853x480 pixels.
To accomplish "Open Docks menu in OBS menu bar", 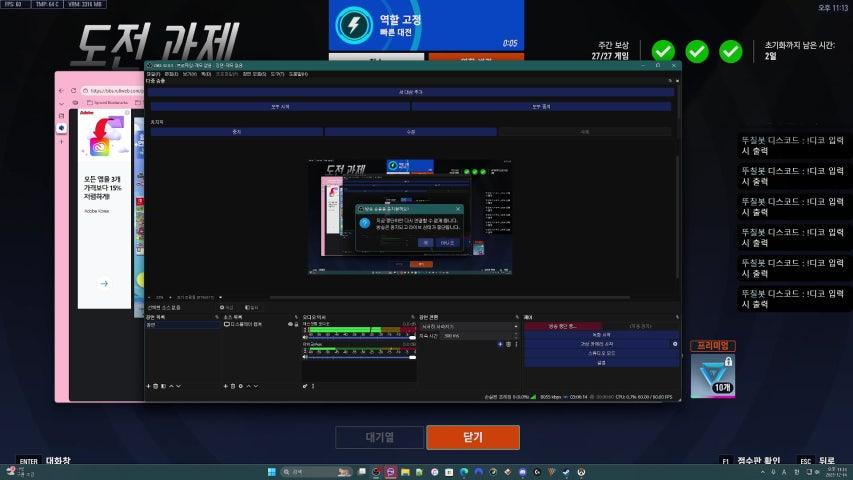I will 206,74.
